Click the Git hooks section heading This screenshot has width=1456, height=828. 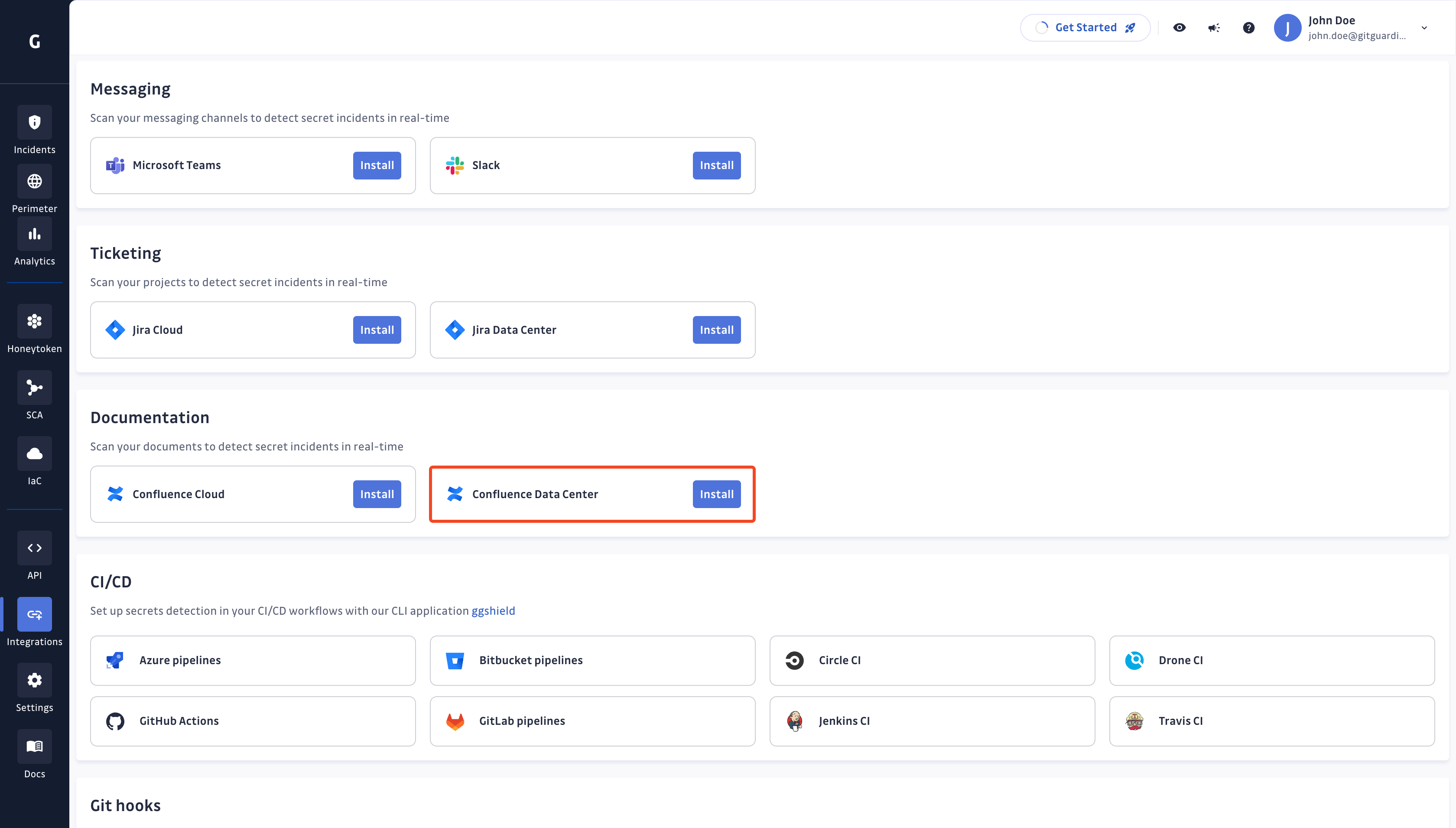tap(126, 805)
